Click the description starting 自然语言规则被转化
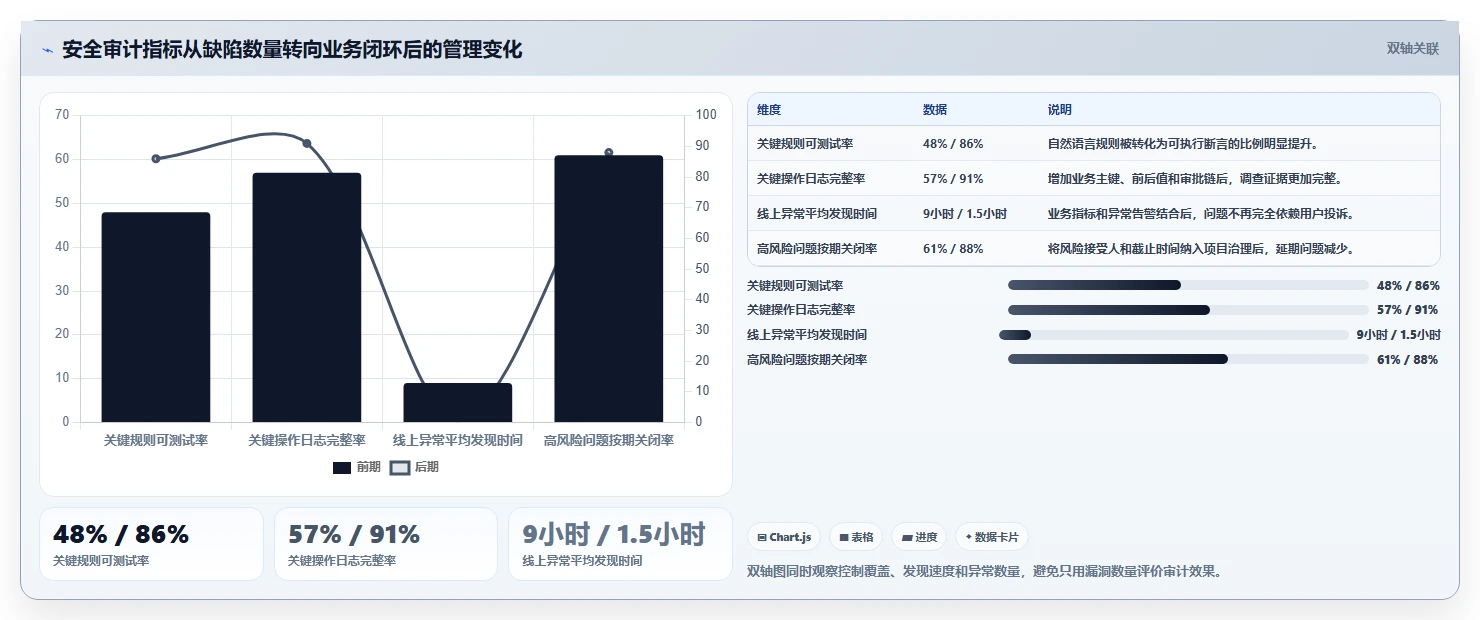The image size is (1480, 620). 1183,144
